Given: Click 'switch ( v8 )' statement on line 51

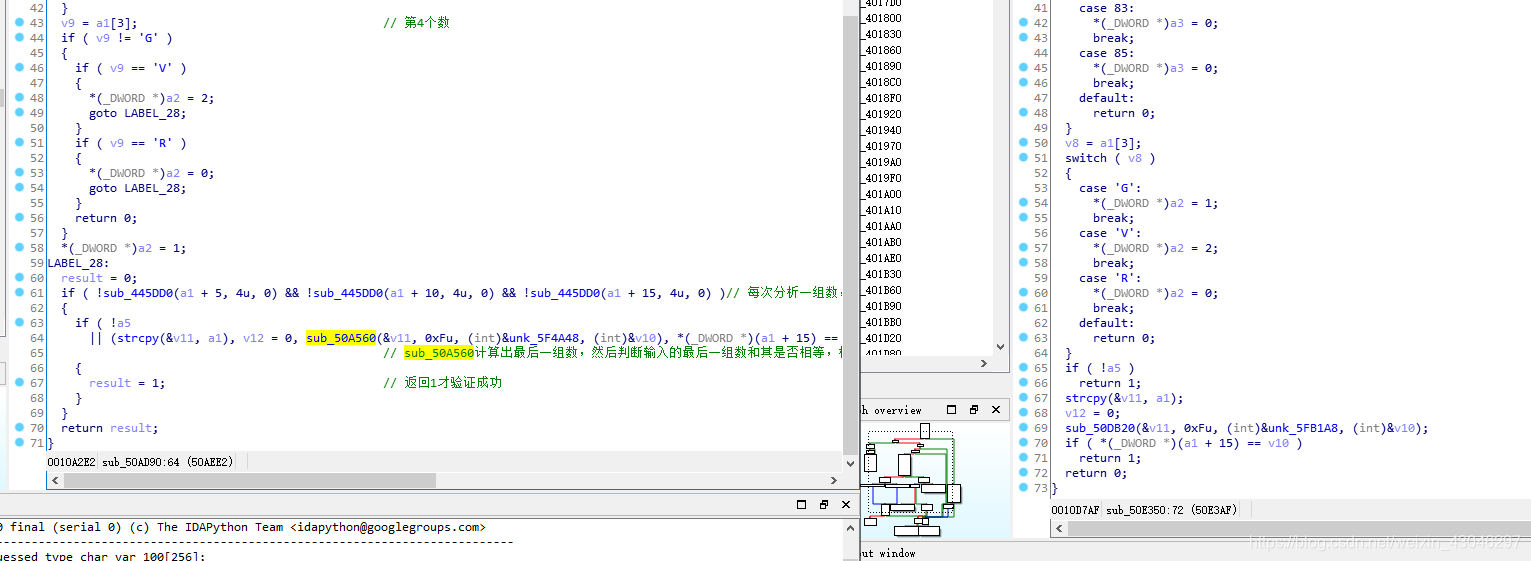Looking at the screenshot, I should pos(1110,157).
